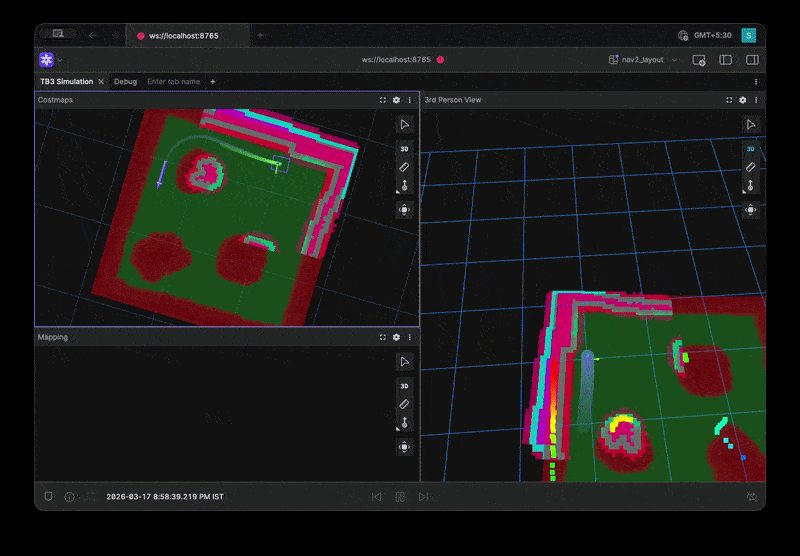Open the nav2_layout layout dropdown
800x556 pixels.
pos(643,60)
